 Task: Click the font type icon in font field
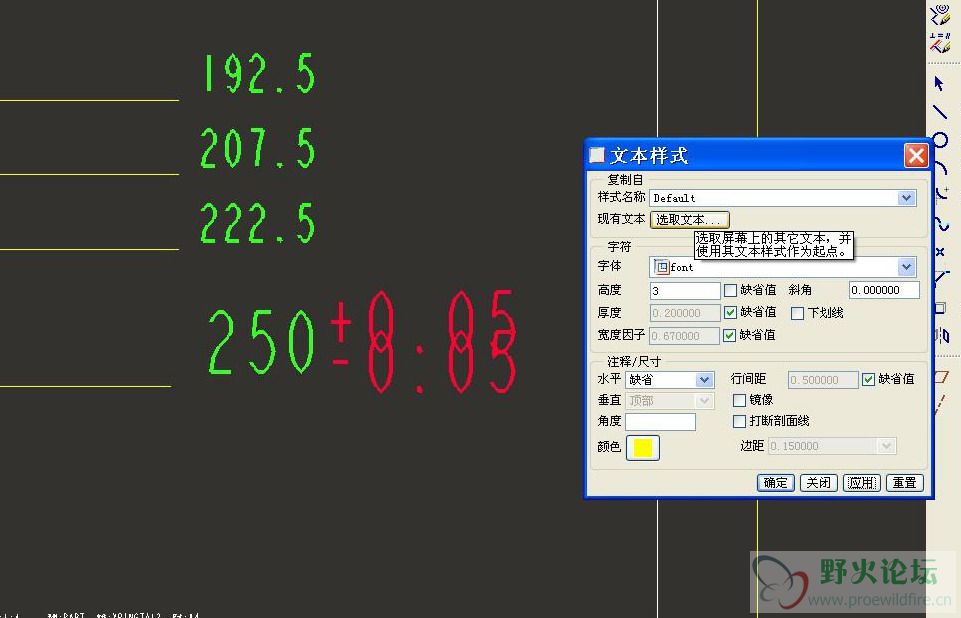tap(661, 267)
